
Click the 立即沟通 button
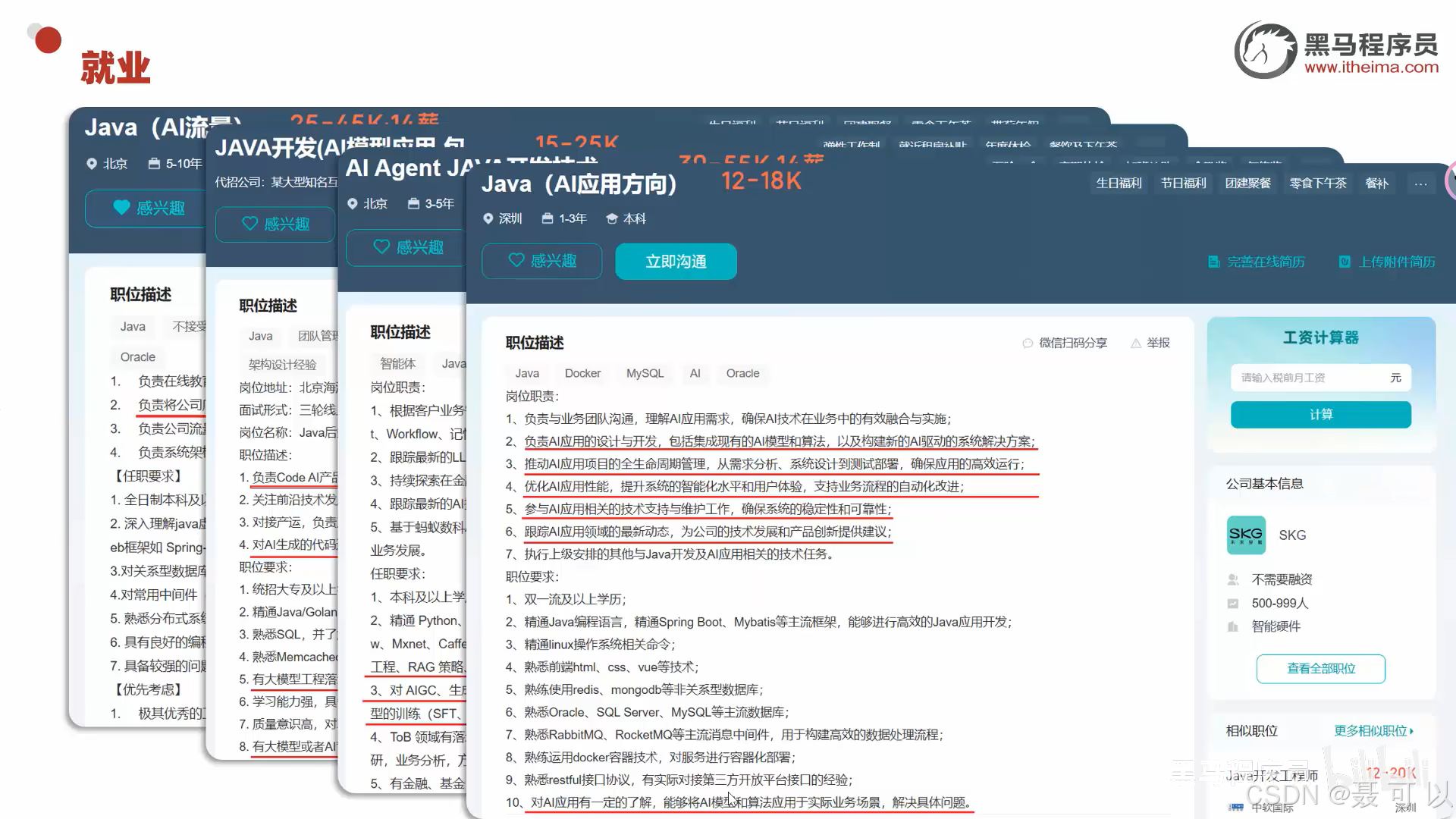pos(676,262)
